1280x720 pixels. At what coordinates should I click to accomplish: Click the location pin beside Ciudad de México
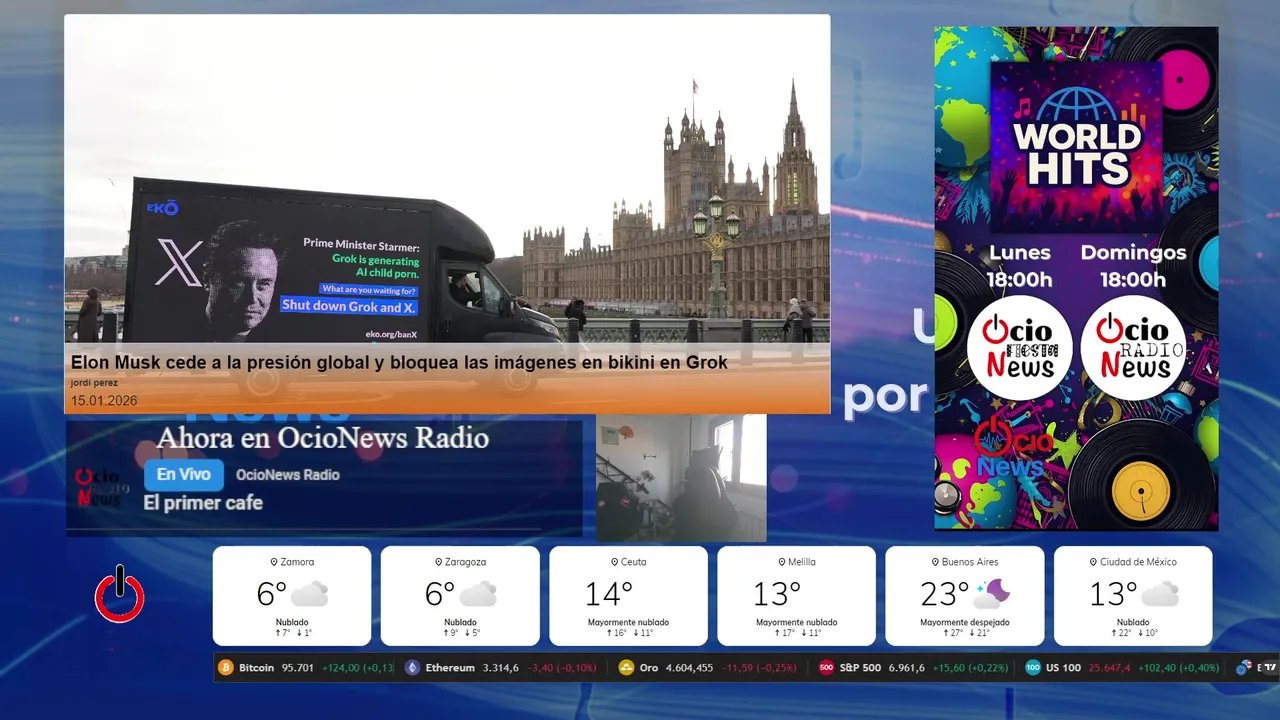tap(1092, 562)
